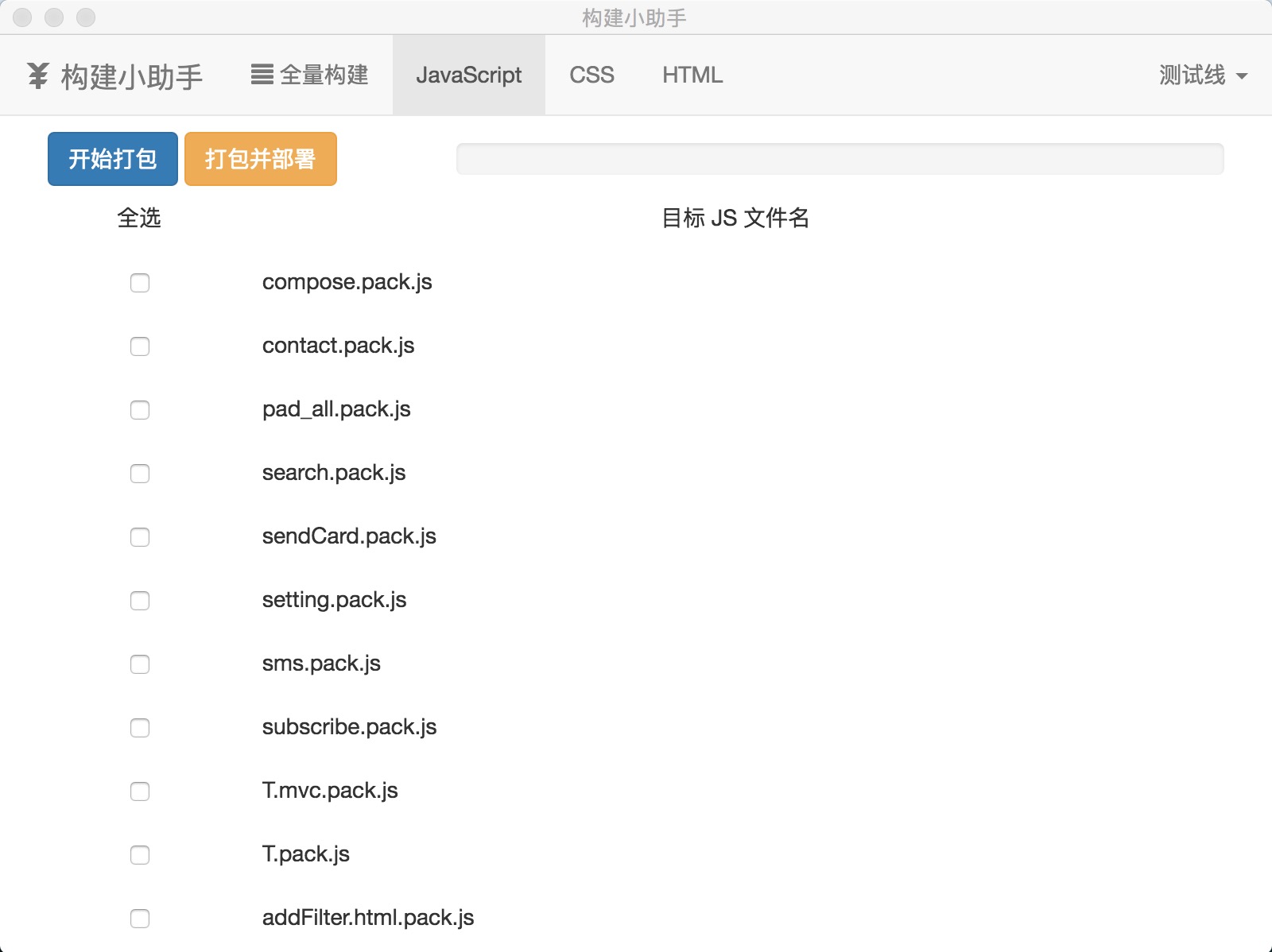Click the pad_all.pack.js file name
Viewport: 1272px width, 952px height.
(336, 410)
